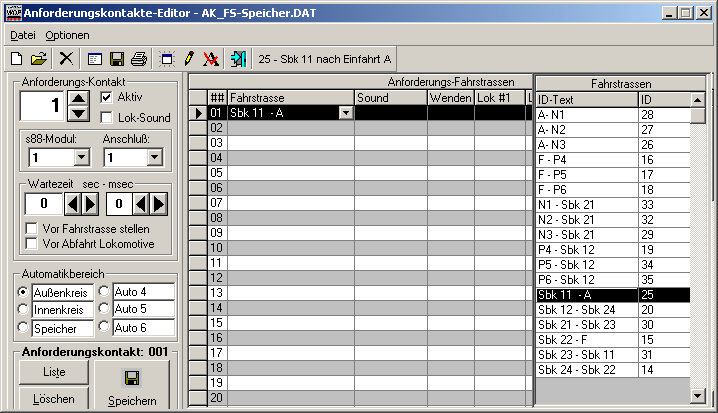This screenshot has height=413, width=718.
Task: Select the Sbk 23 - Sbk 11 row
Action: [613, 355]
